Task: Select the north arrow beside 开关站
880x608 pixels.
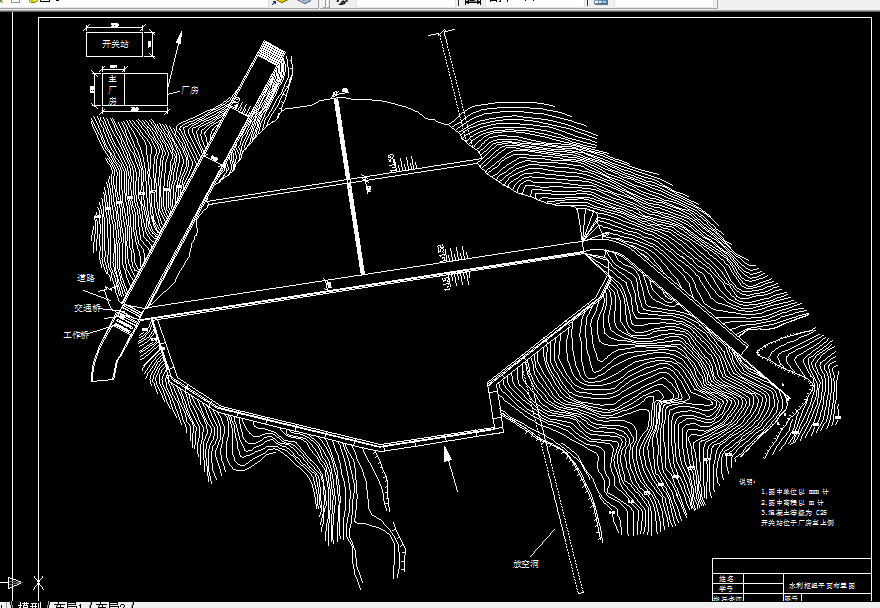Action: click(175, 57)
